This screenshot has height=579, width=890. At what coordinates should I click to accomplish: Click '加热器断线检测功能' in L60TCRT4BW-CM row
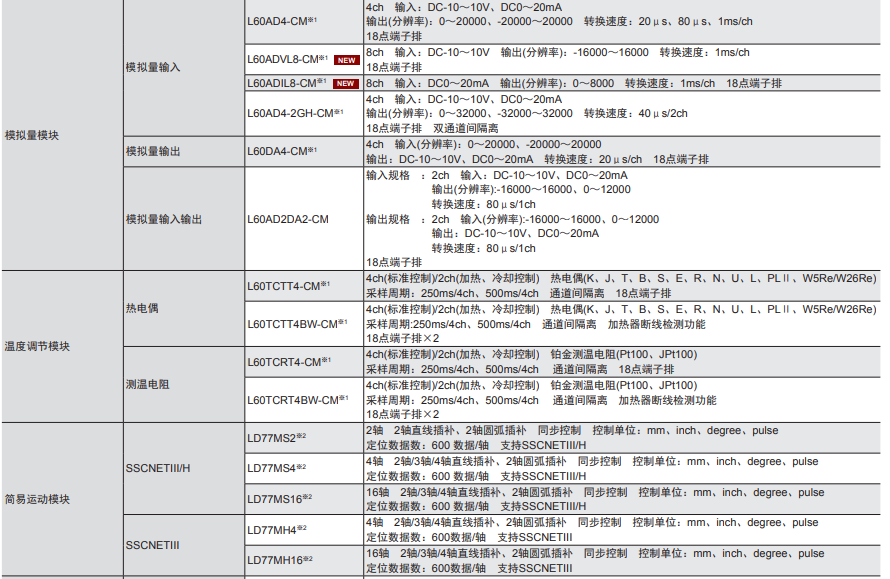[x=668, y=400]
